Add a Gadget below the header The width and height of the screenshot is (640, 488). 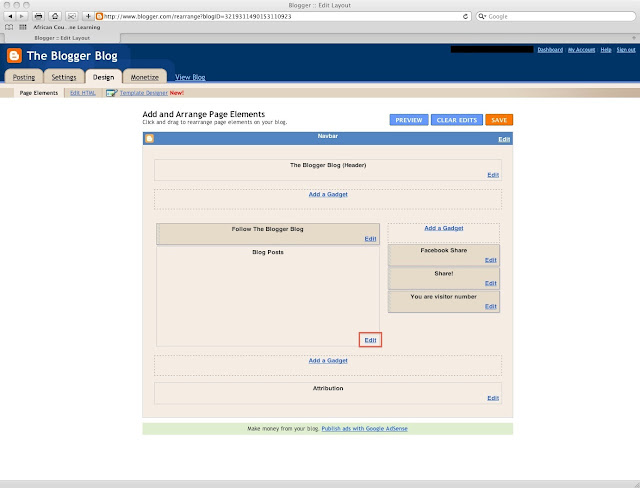tap(328, 194)
